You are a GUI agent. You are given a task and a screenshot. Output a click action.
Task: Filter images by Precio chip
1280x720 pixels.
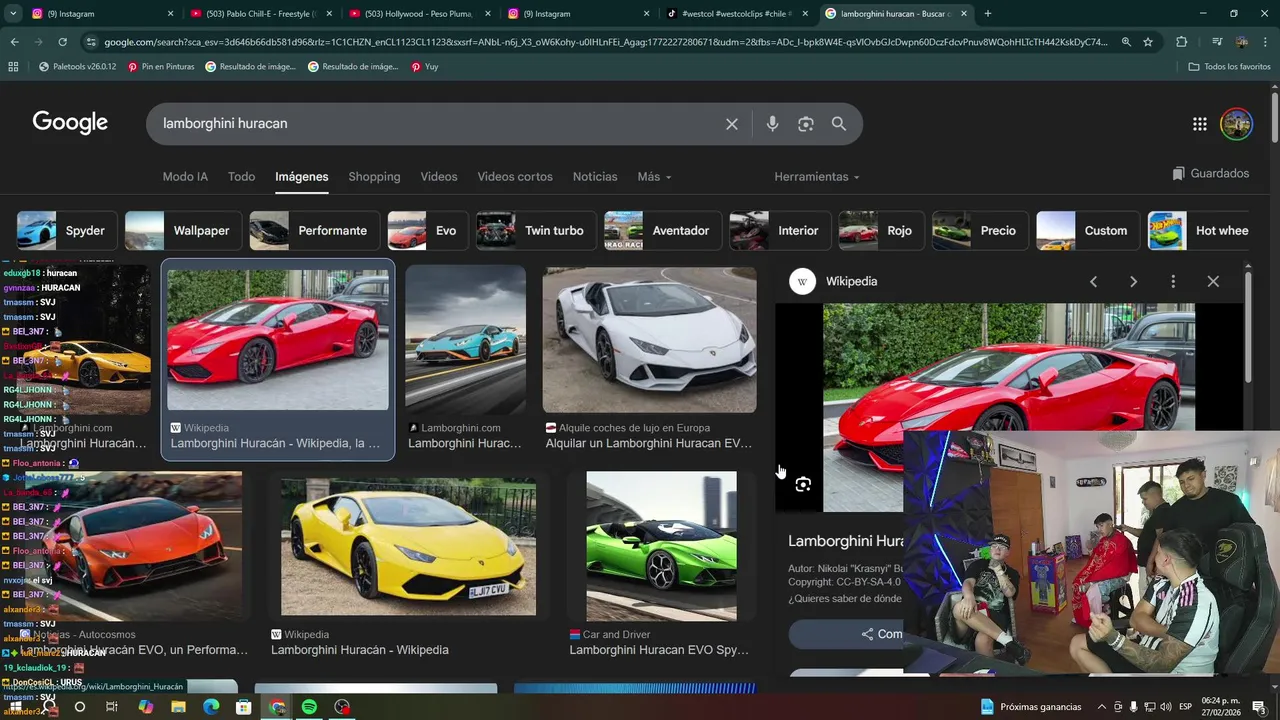(x=980, y=231)
